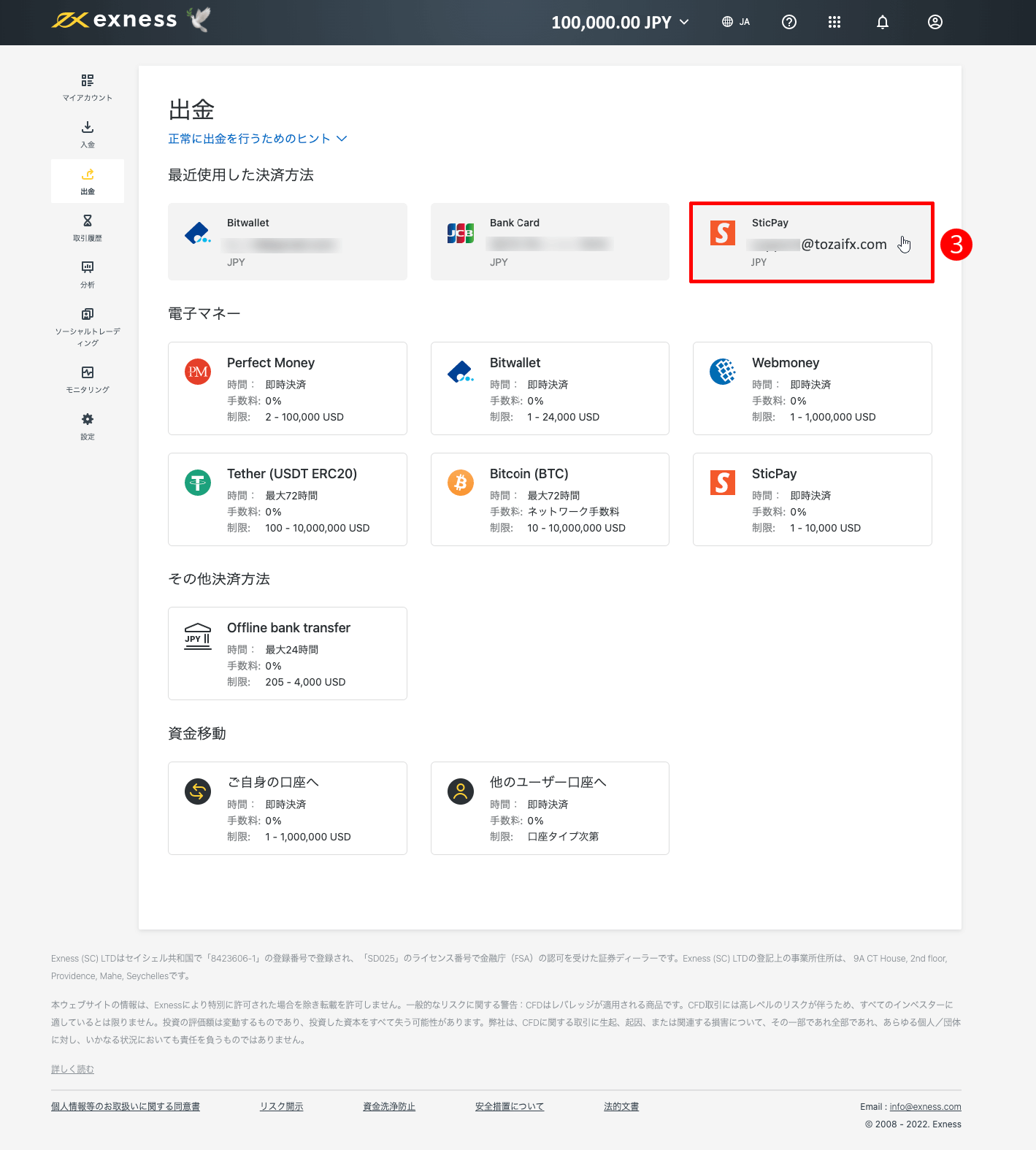The image size is (1036, 1150).
Task: Click the SticPay logo in recent methods
Action: 723,233
